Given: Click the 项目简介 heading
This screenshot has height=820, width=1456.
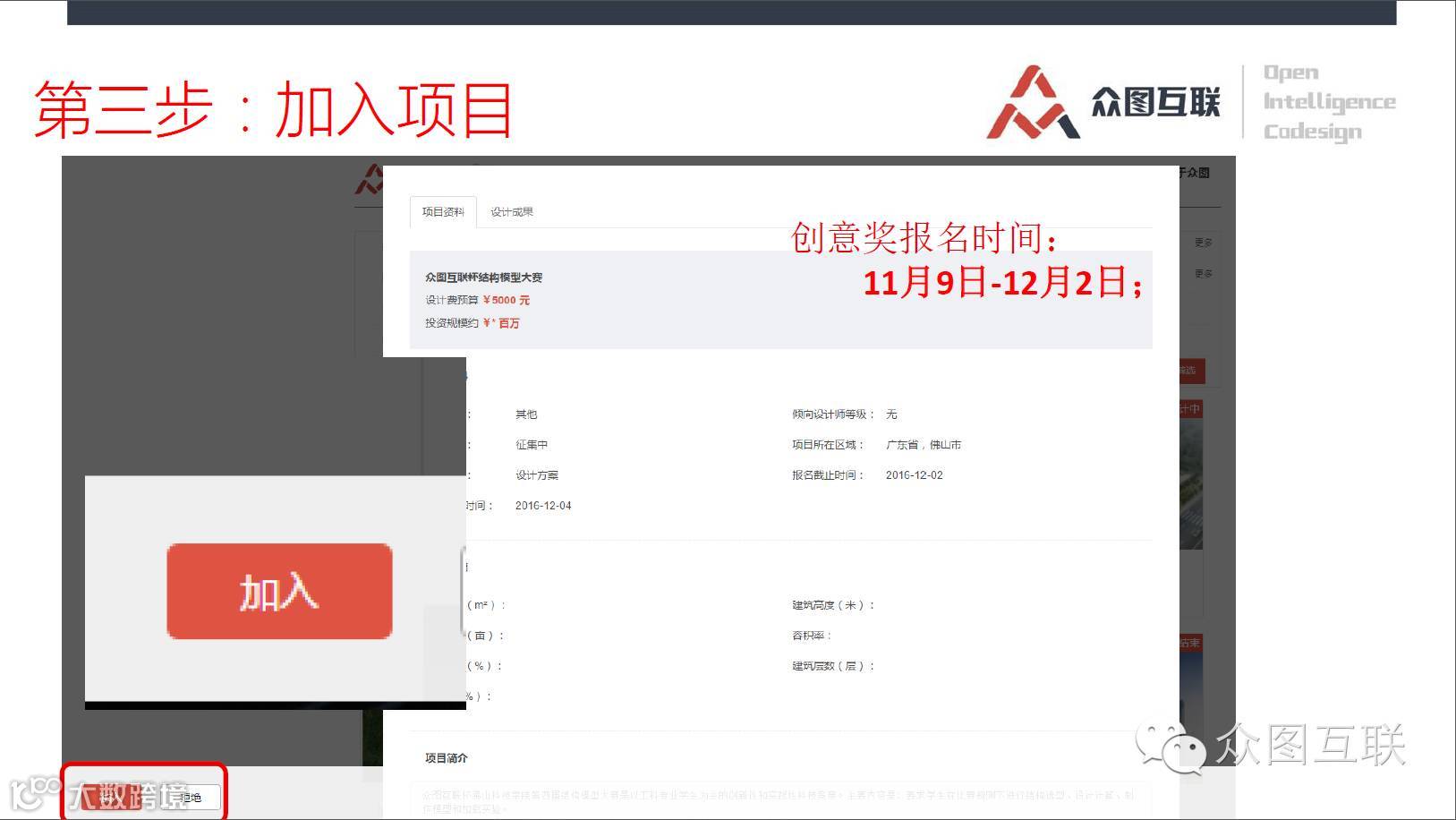Looking at the screenshot, I should pos(447,758).
